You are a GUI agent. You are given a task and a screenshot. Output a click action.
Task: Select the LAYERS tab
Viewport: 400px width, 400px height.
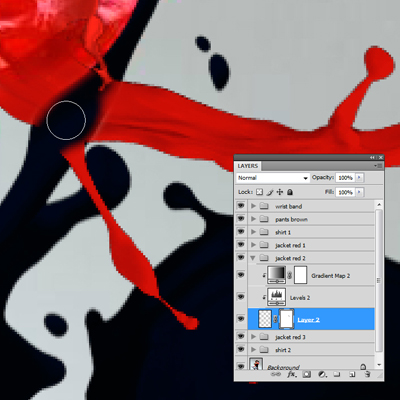pyautogui.click(x=248, y=166)
